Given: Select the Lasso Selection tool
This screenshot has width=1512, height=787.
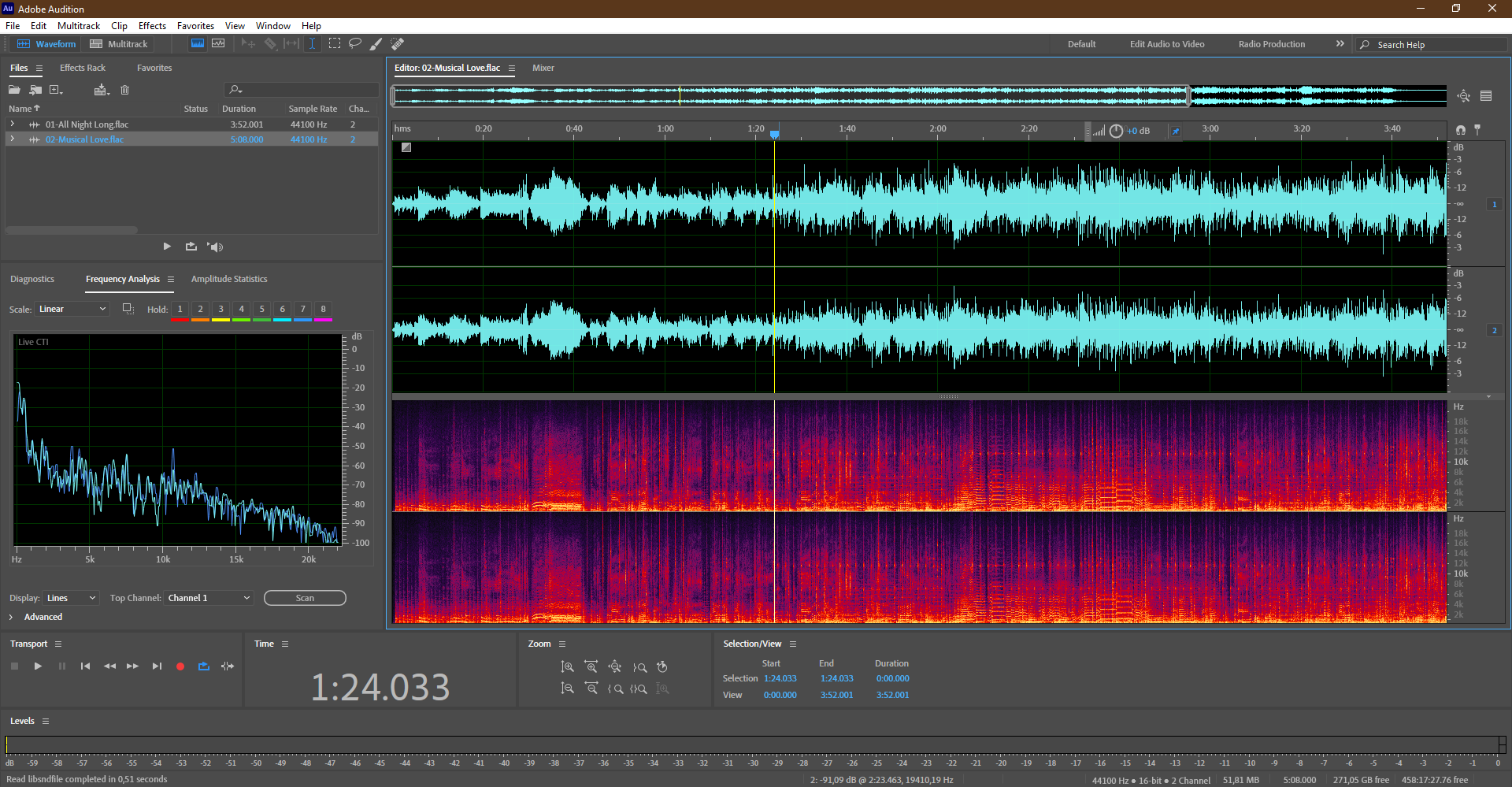Looking at the screenshot, I should pyautogui.click(x=355, y=44).
